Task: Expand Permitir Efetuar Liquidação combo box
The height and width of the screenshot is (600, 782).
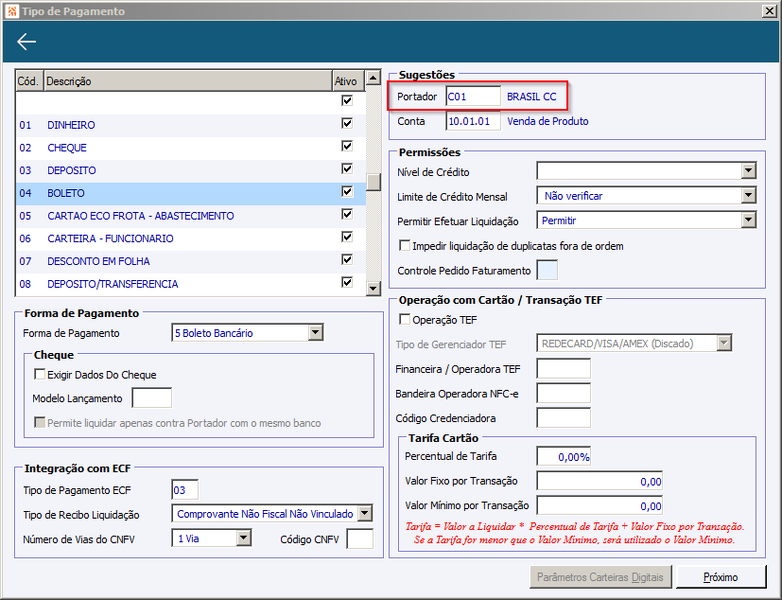Action: coord(748,220)
